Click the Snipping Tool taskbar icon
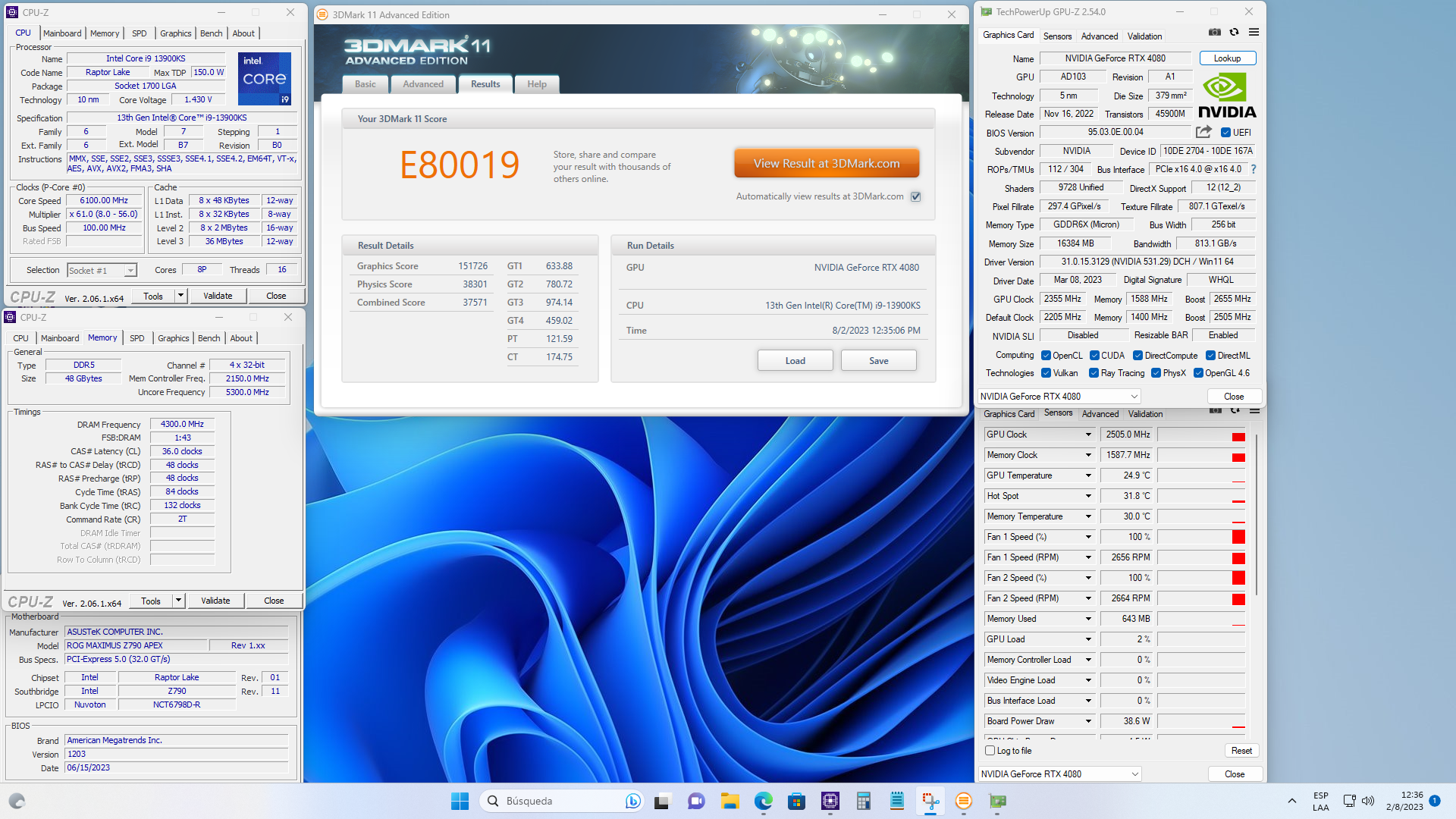Screen dimensions: 1456x819 pyautogui.click(x=930, y=801)
